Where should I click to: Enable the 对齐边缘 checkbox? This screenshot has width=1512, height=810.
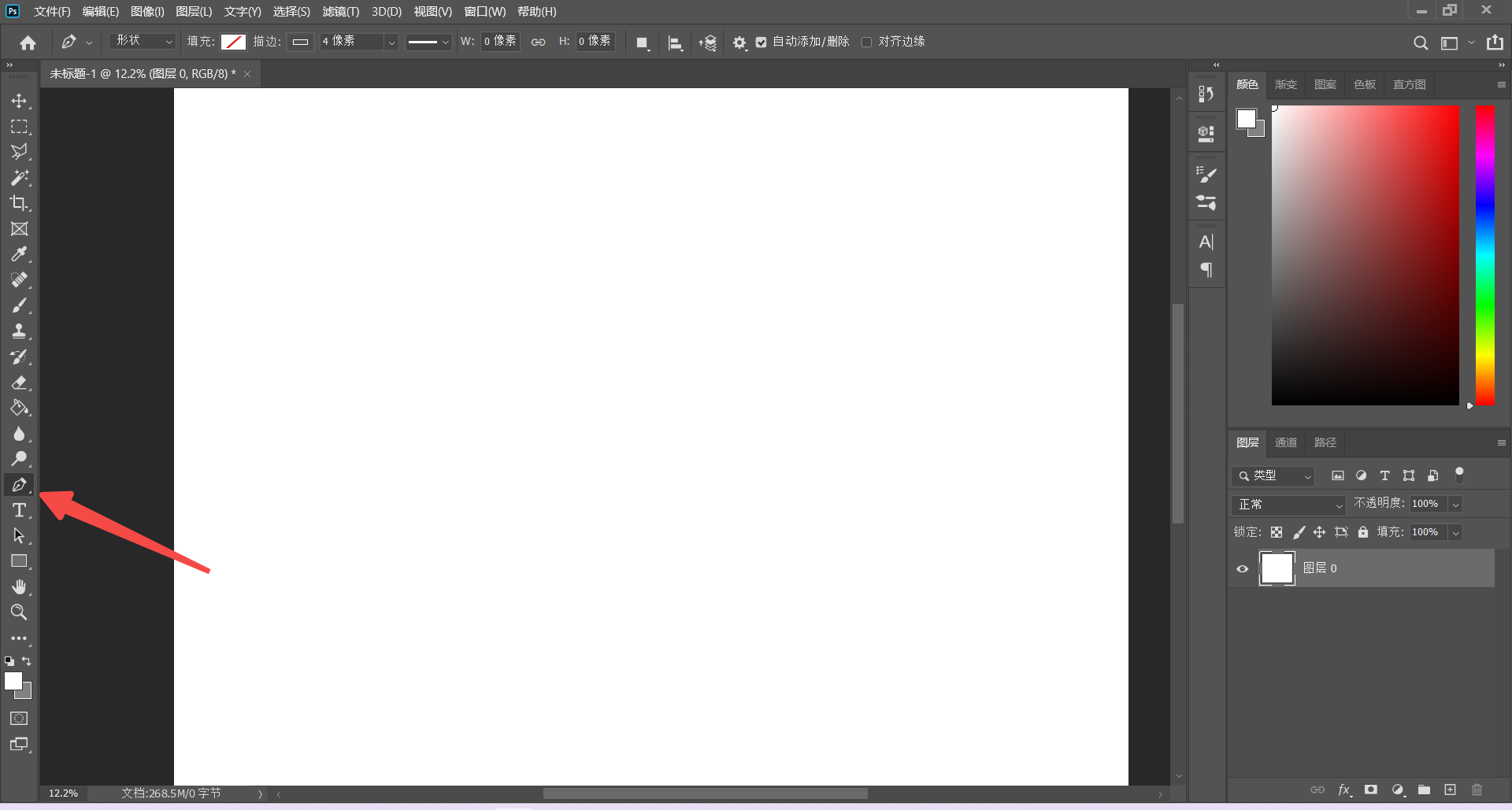point(866,43)
